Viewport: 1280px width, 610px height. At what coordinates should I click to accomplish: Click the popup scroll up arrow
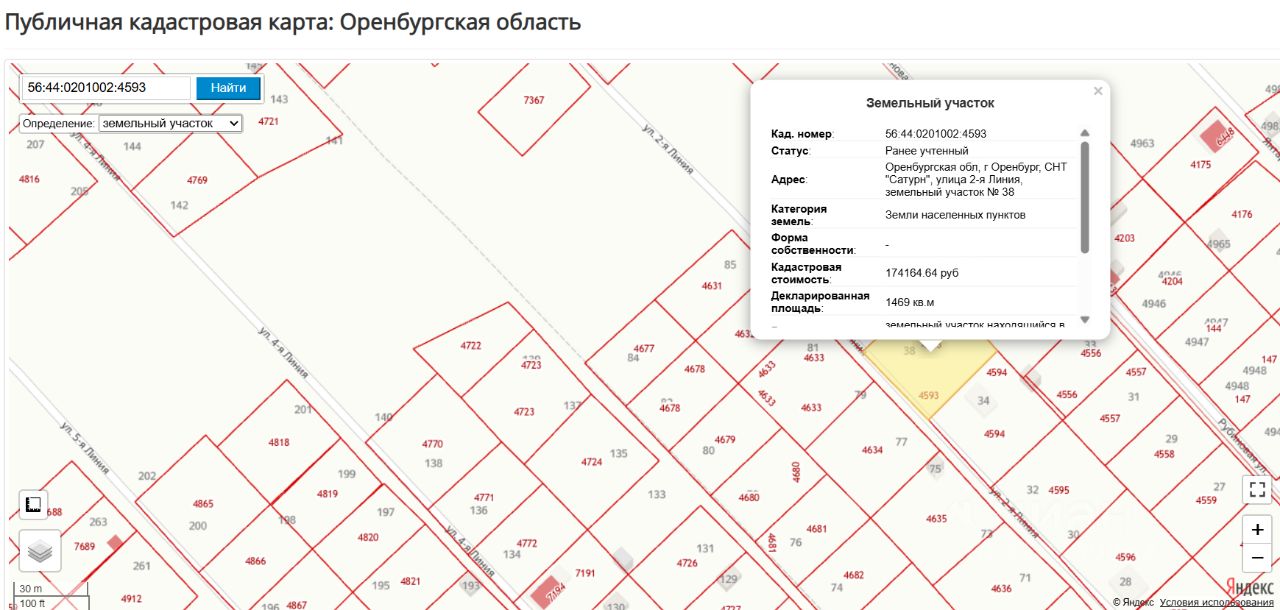coord(1085,133)
